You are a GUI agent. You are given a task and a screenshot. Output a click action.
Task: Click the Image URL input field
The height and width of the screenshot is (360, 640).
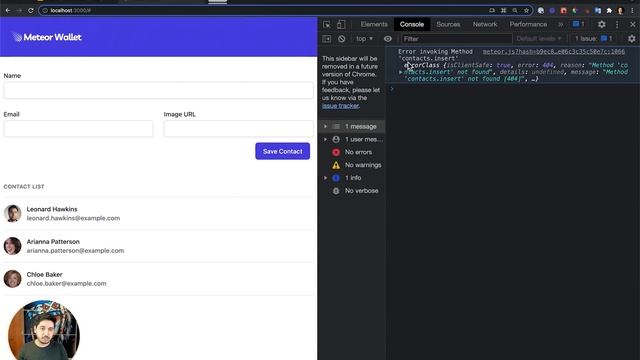pyautogui.click(x=238, y=129)
